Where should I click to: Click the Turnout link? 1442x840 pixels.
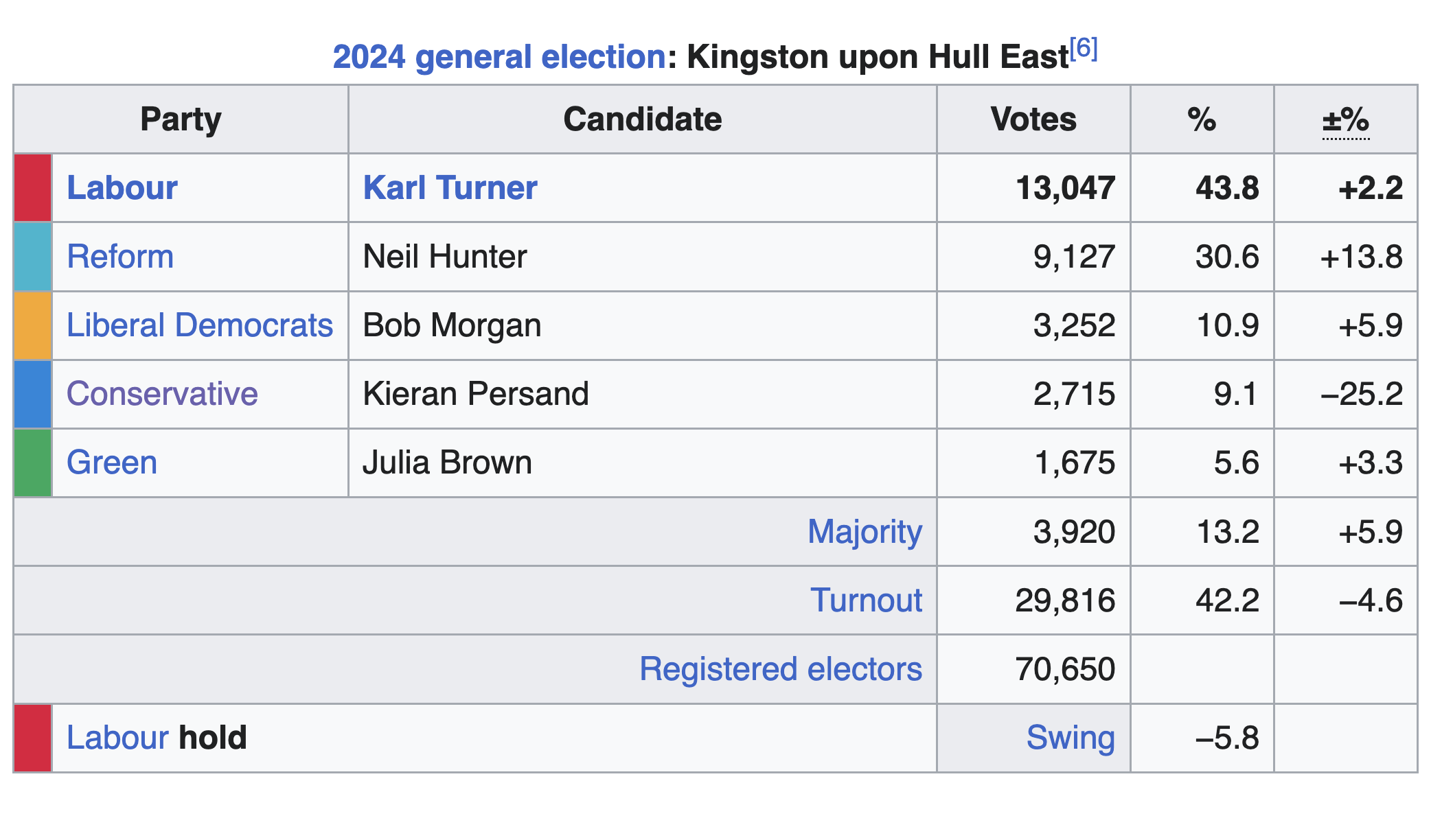pyautogui.click(x=866, y=600)
